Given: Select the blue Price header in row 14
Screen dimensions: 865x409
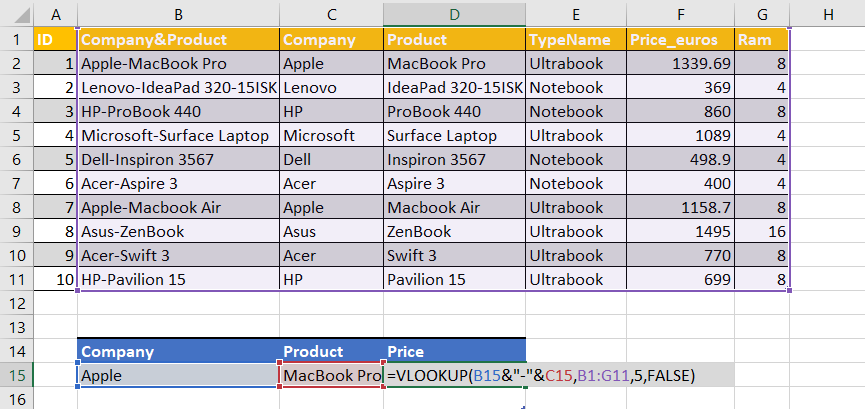Looking at the screenshot, I should [x=454, y=352].
